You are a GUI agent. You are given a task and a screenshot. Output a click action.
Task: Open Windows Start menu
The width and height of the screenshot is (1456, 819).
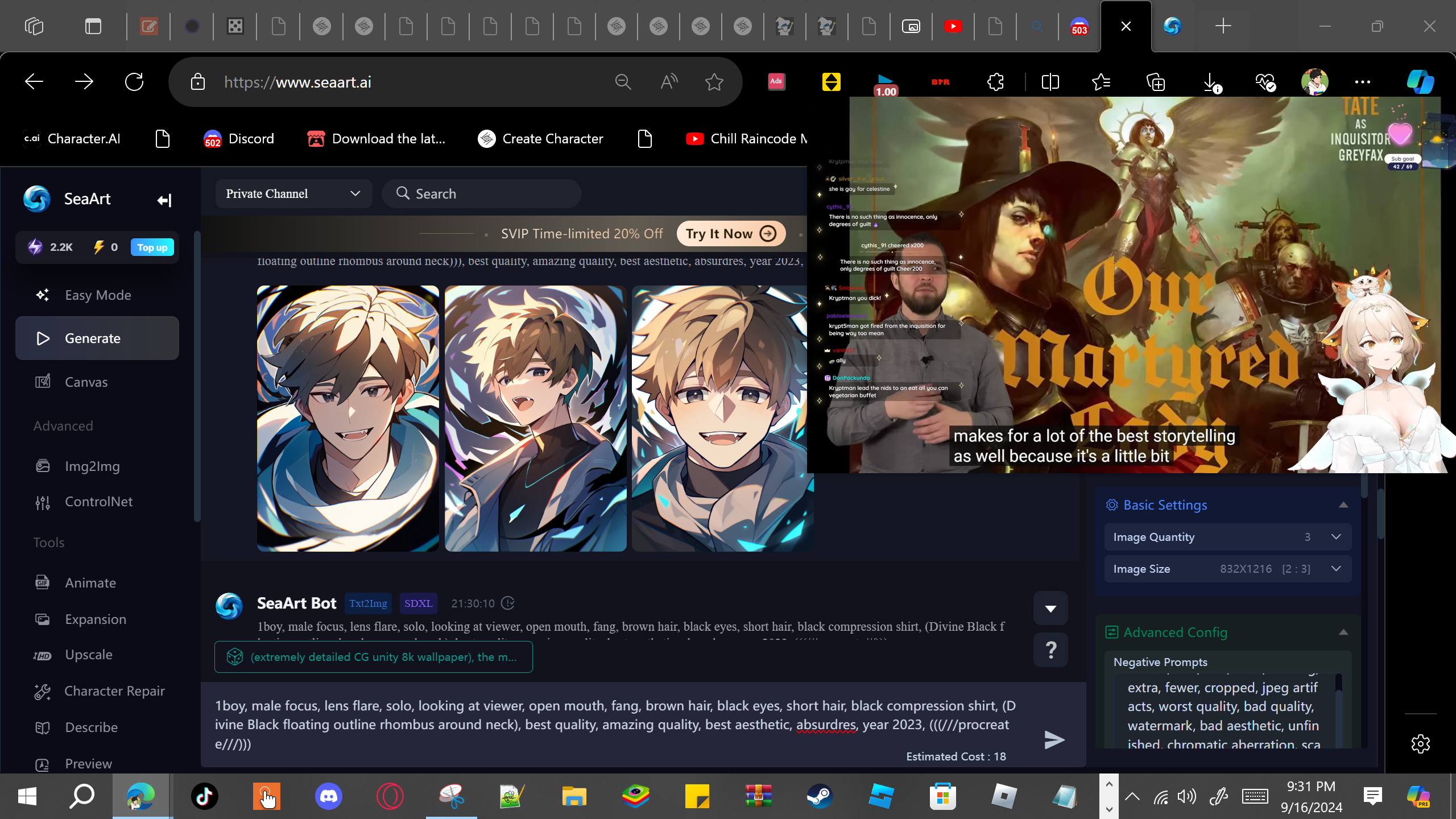pyautogui.click(x=27, y=796)
